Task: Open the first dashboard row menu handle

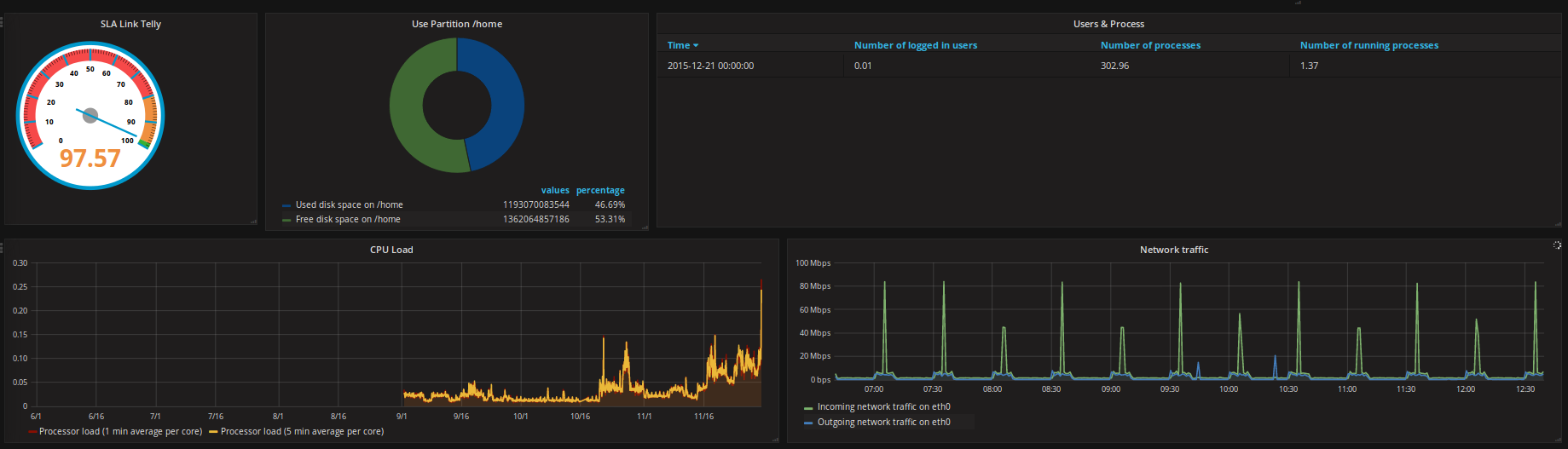Action: pos(2,22)
